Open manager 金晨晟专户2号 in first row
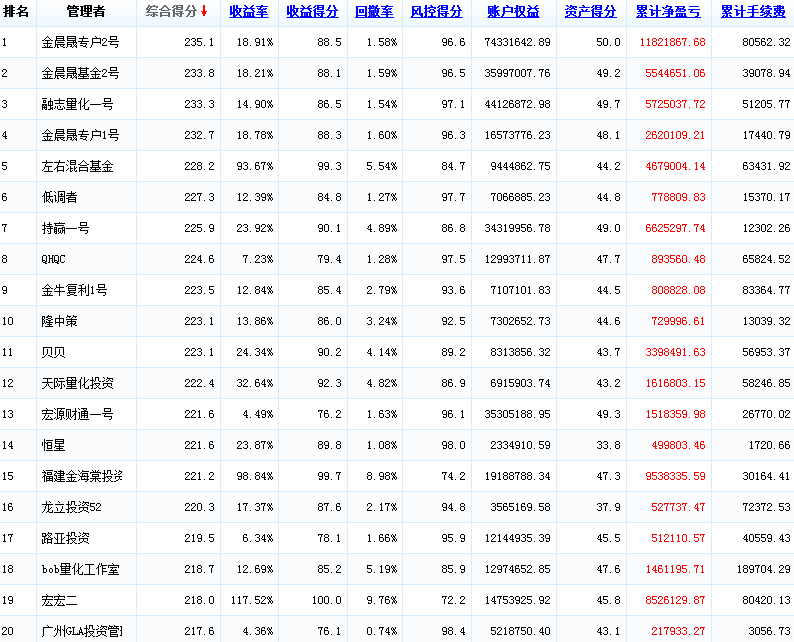Viewport: 794px width, 642px height. (80, 43)
